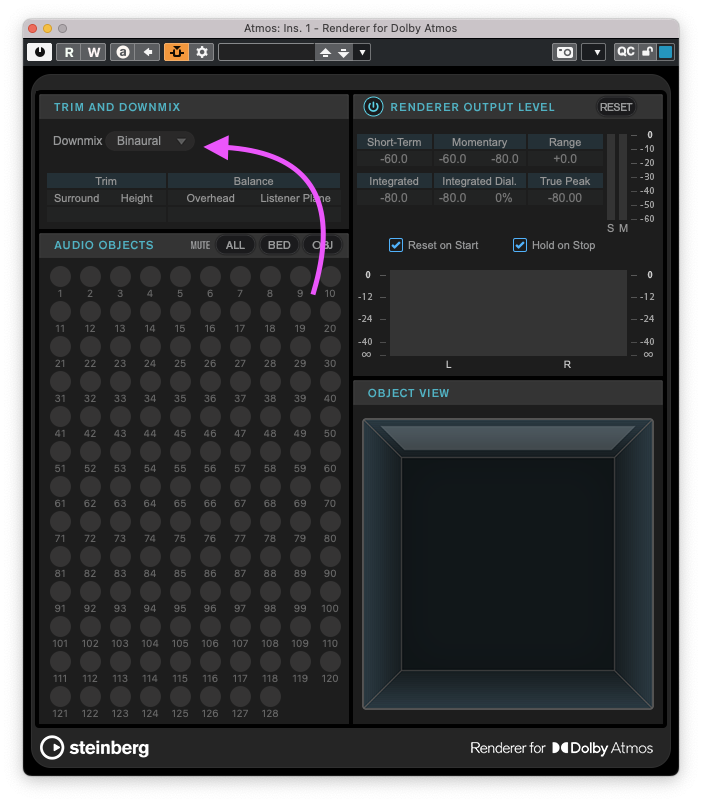Load the next preset arrow
702x803 pixels.
coord(344,52)
